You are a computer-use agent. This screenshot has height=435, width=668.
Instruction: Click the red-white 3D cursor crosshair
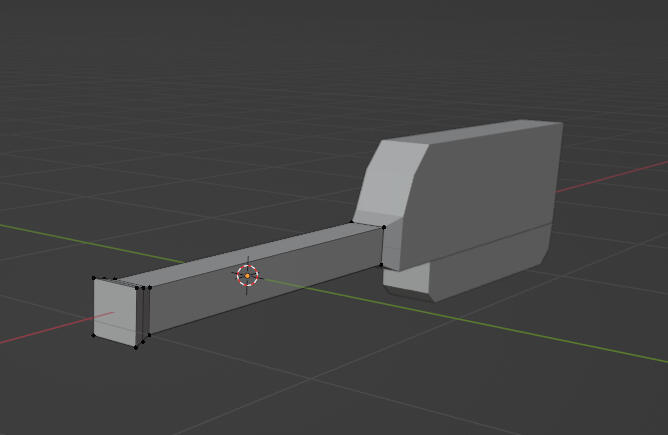click(248, 276)
